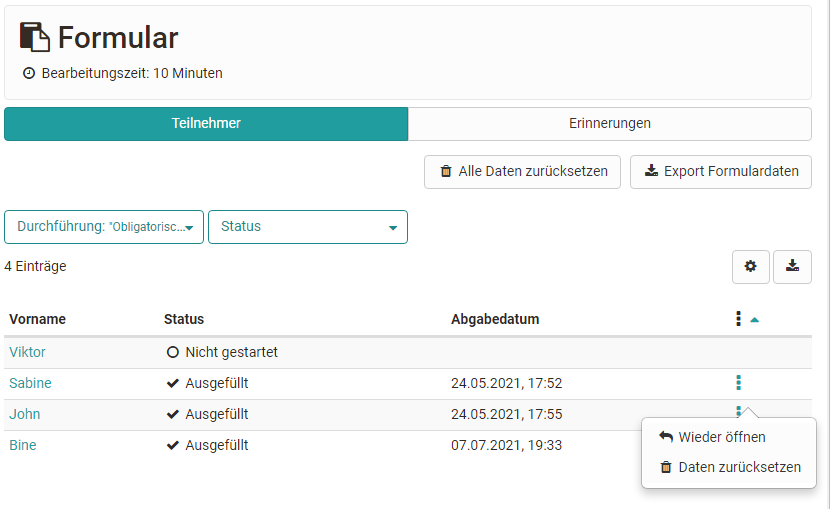The width and height of the screenshot is (830, 509).
Task: Open participant Bine's link
Action: (x=23, y=446)
